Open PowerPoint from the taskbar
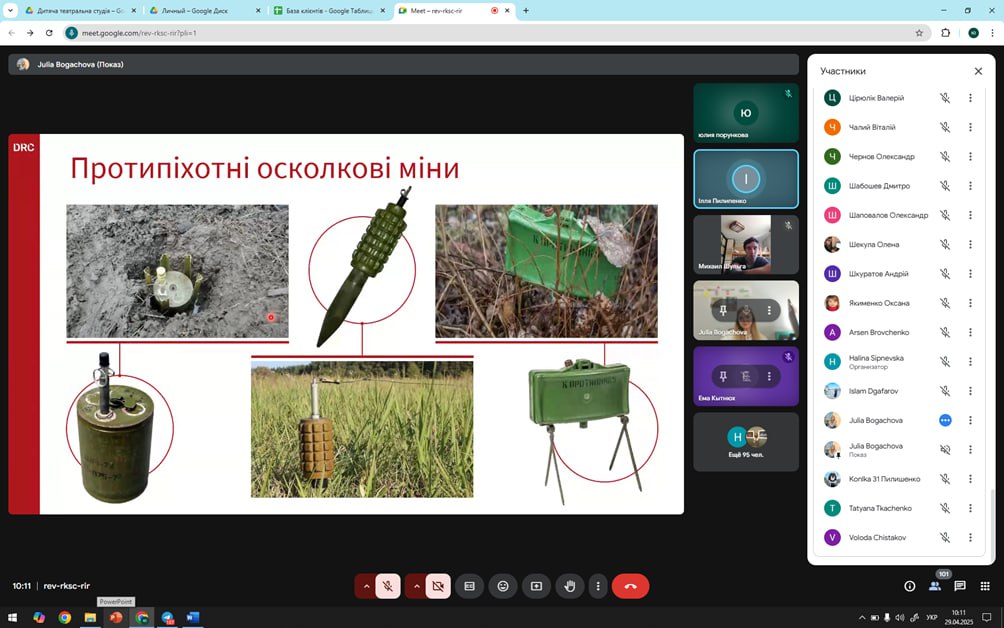Image resolution: width=1004 pixels, height=628 pixels. pyautogui.click(x=116, y=617)
